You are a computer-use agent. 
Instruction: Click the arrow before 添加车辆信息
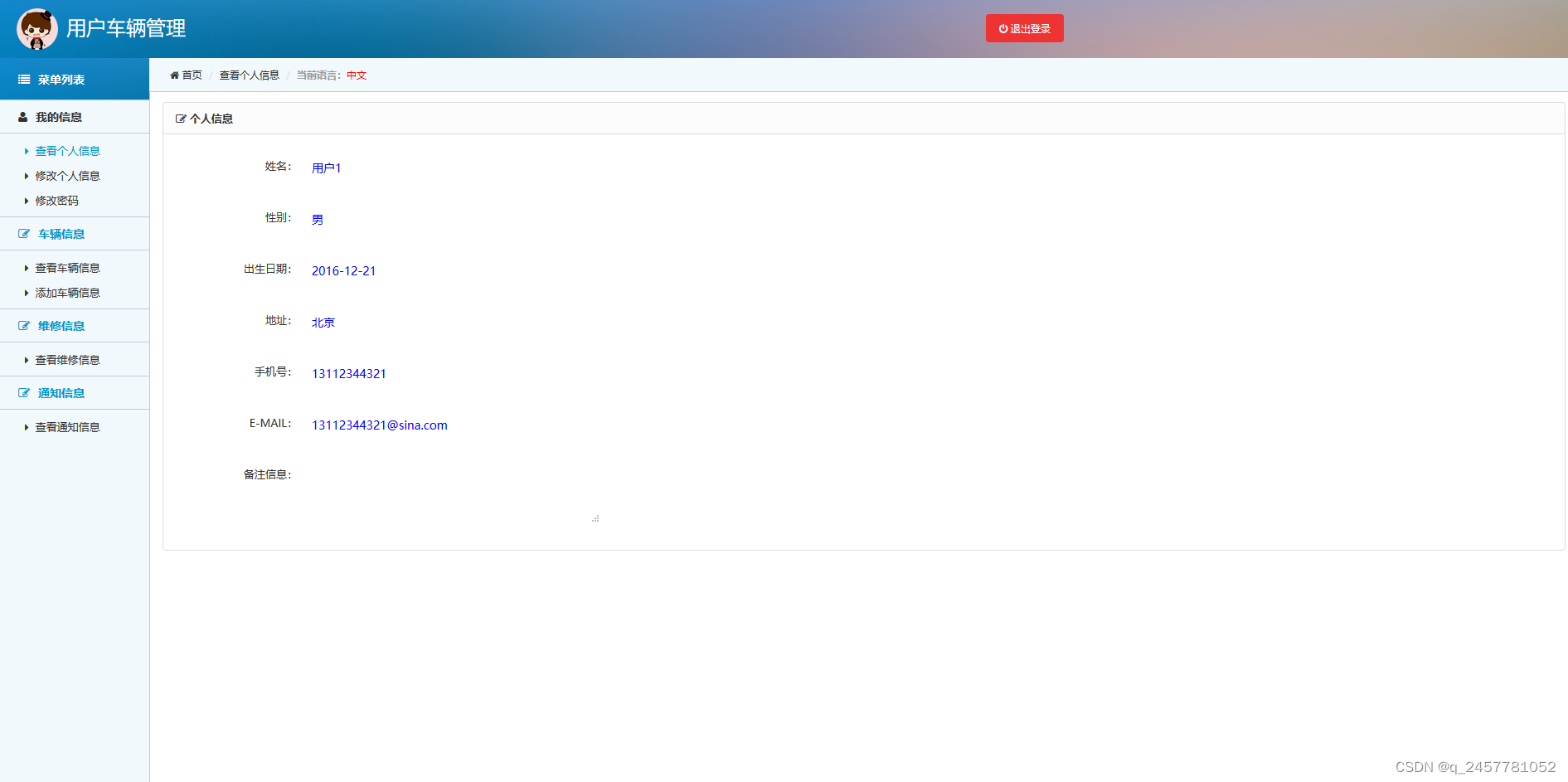tap(27, 293)
